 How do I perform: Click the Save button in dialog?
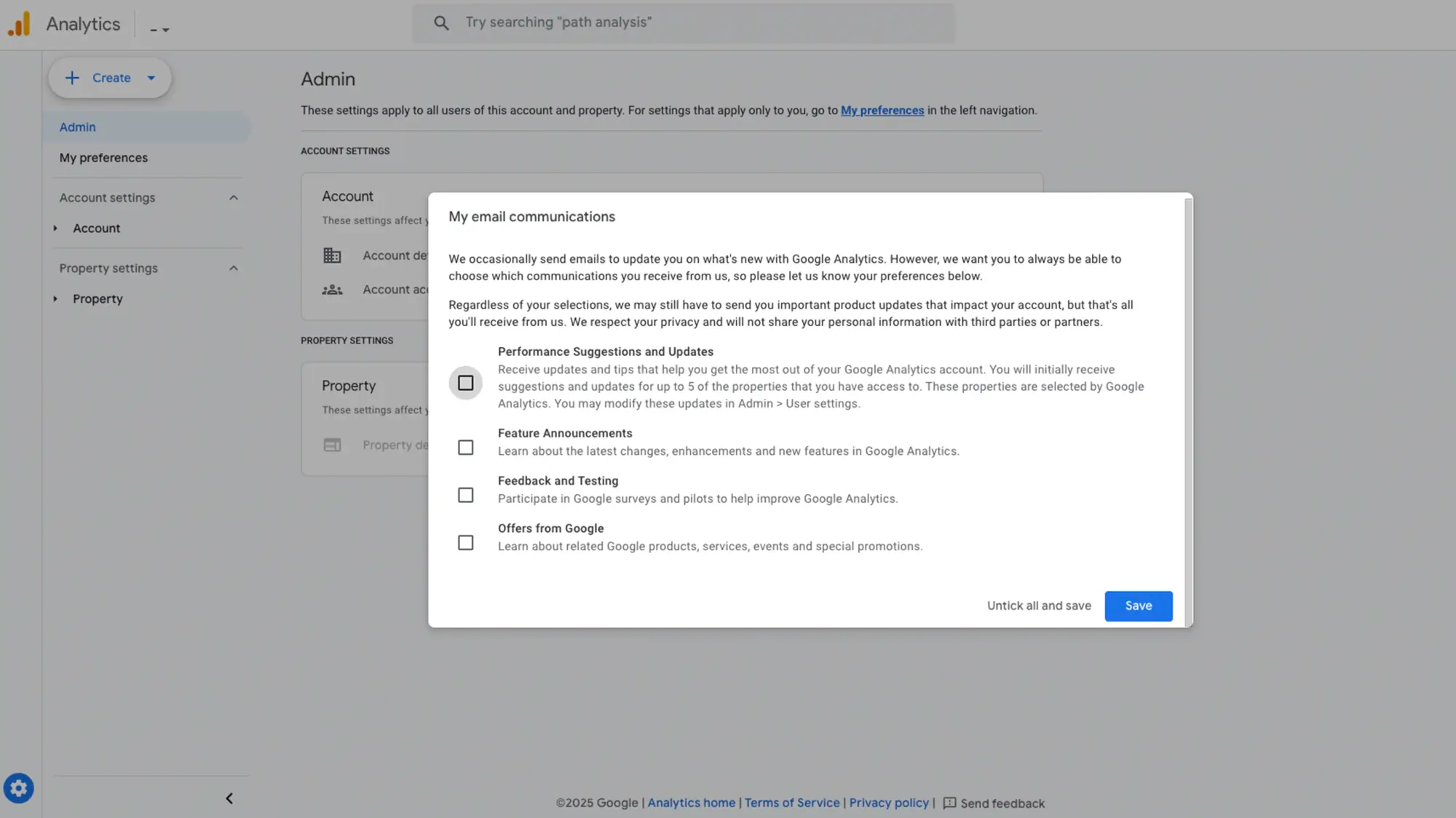click(1139, 606)
